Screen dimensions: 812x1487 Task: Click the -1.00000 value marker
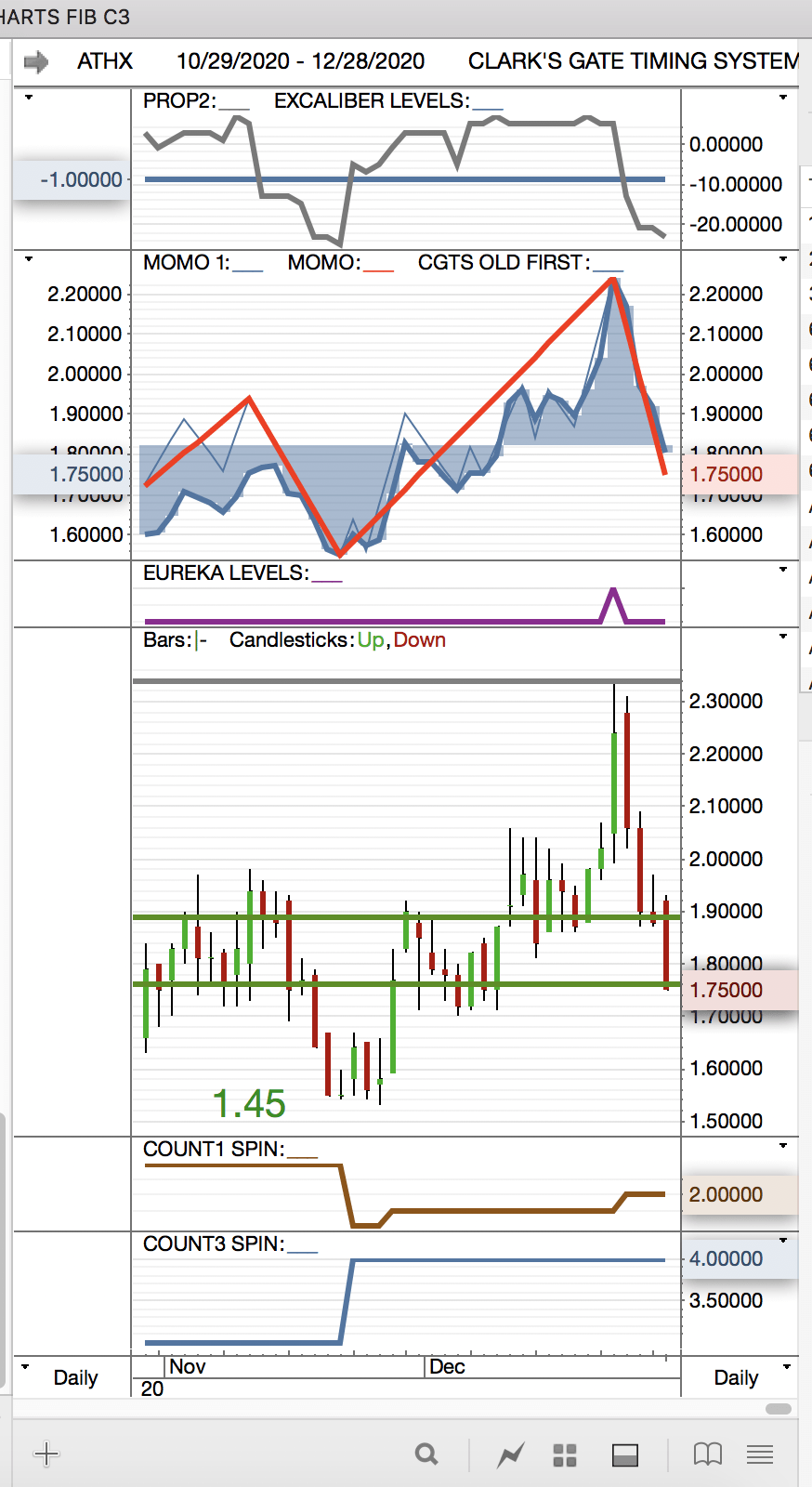[71, 180]
